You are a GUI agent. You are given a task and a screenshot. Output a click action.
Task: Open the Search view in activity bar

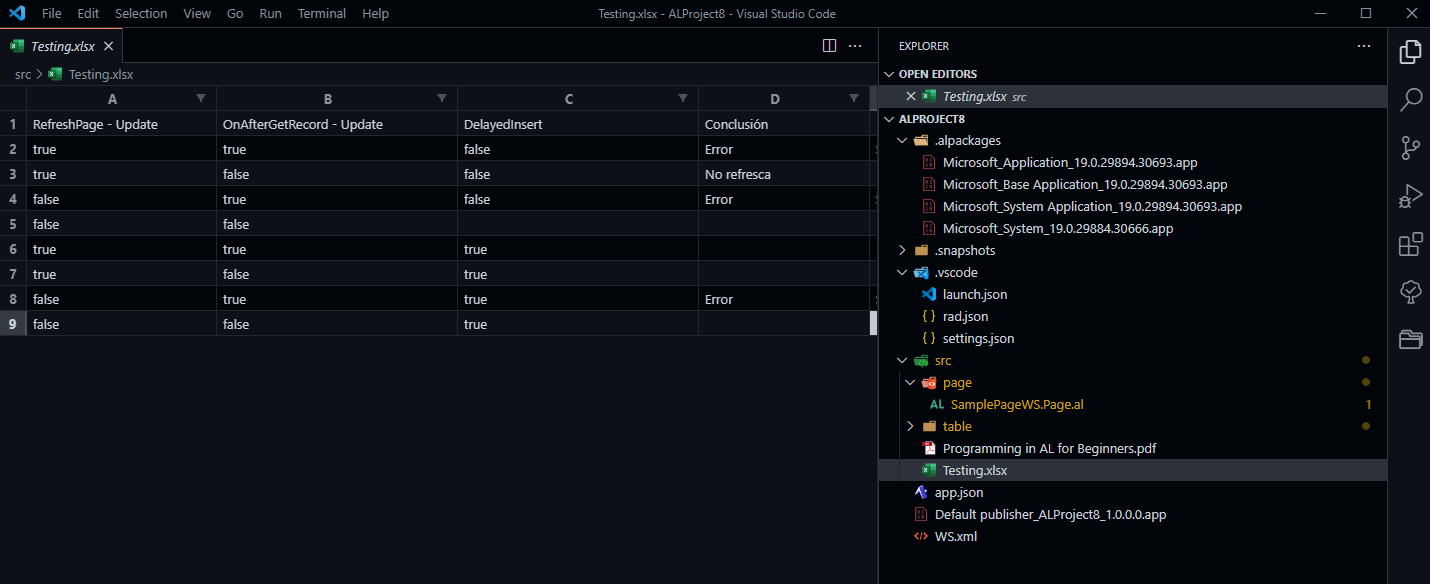tap(1410, 99)
